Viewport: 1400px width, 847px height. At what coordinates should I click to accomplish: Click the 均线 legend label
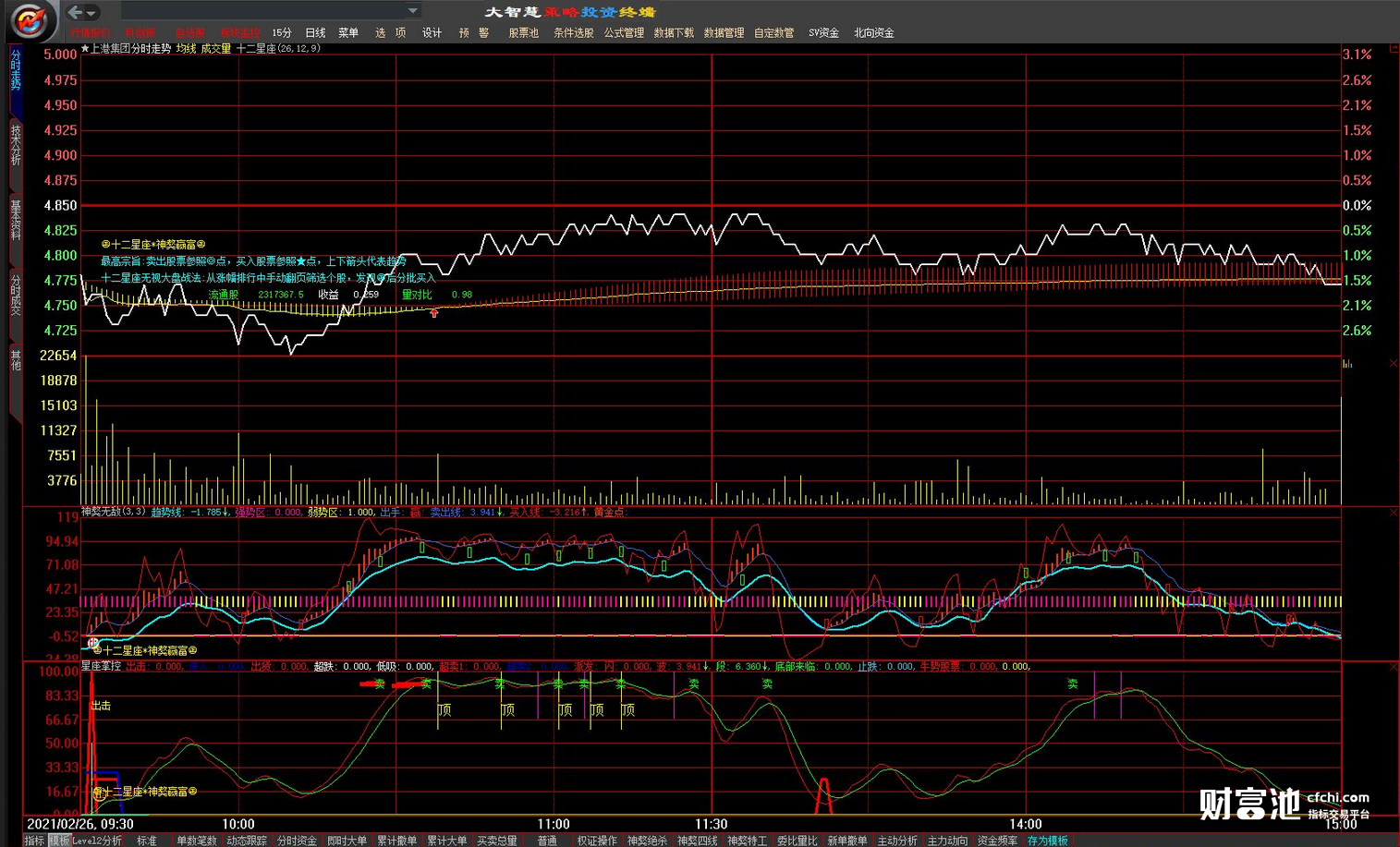point(186,48)
